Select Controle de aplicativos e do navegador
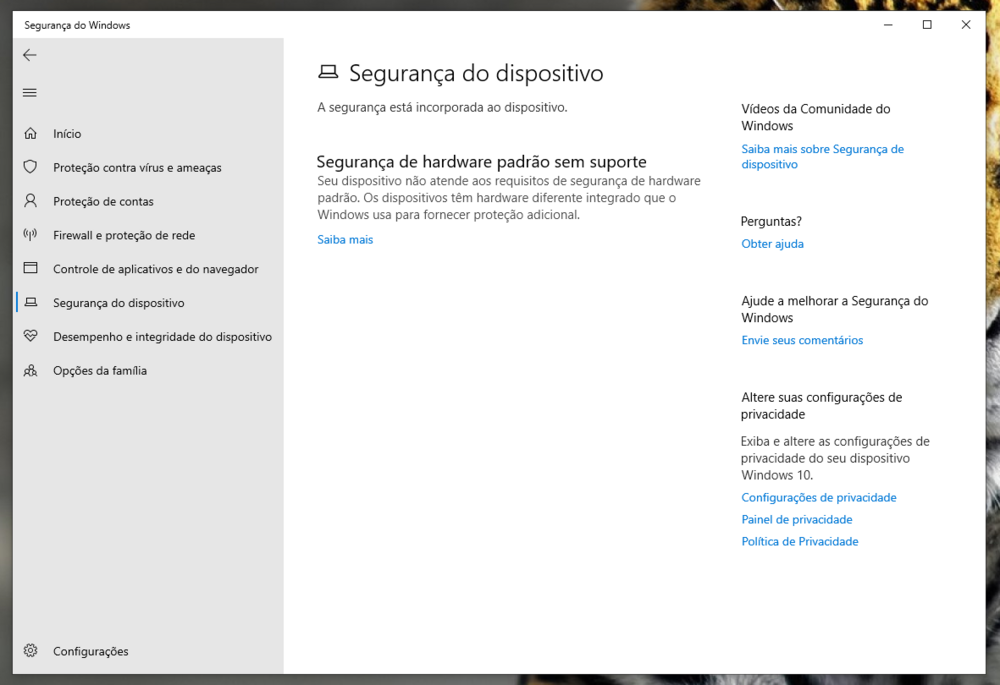Screen dimensions: 1000x685 tap(148, 269)
